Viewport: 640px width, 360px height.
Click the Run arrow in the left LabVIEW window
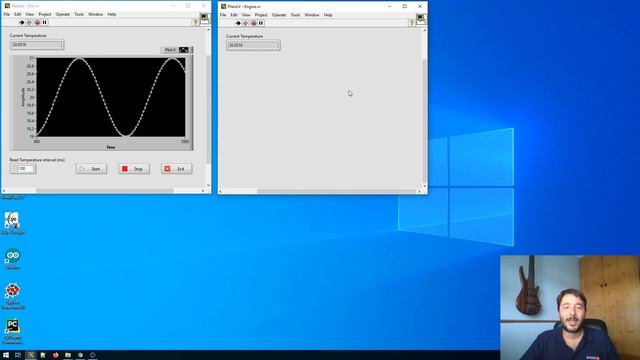coord(22,22)
